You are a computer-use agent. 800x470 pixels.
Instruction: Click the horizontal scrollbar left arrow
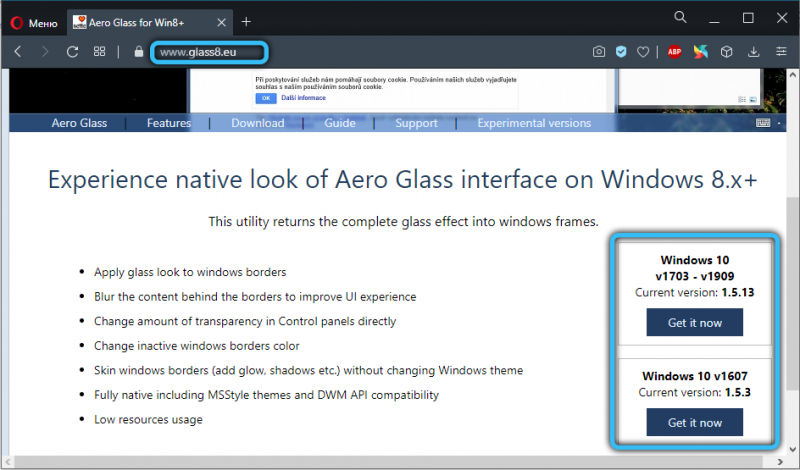8,462
